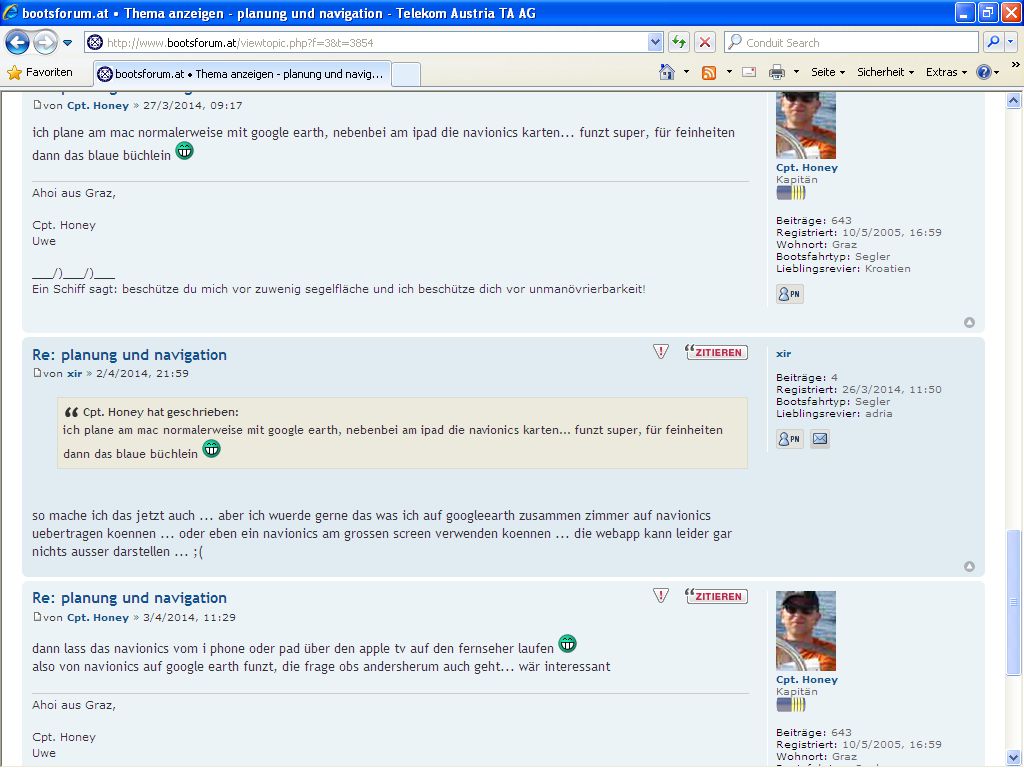Open the xir username link in profile sidebar
The height and width of the screenshot is (768, 1024).
783,354
